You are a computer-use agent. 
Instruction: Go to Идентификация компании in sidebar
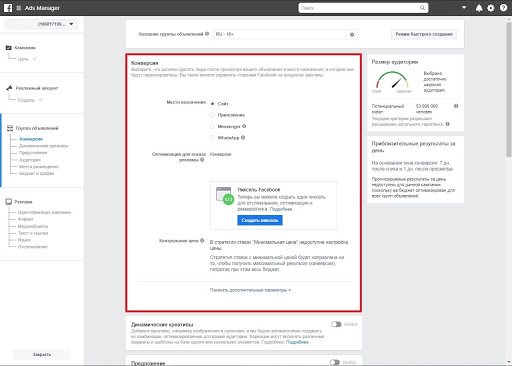tap(44, 212)
